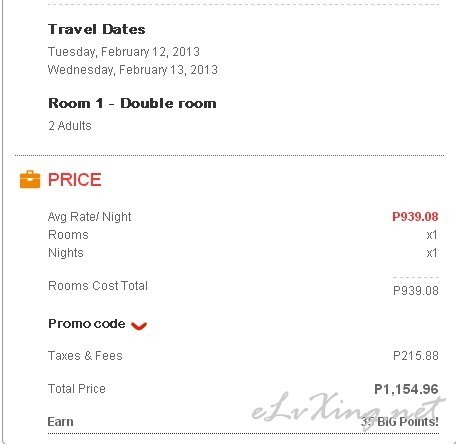
Task: Click the Earn label
Action: [x=60, y=422]
